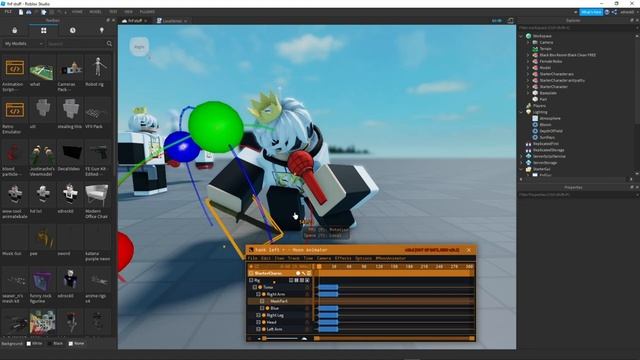Open the Effects menu in Moon Animator

click(343, 258)
